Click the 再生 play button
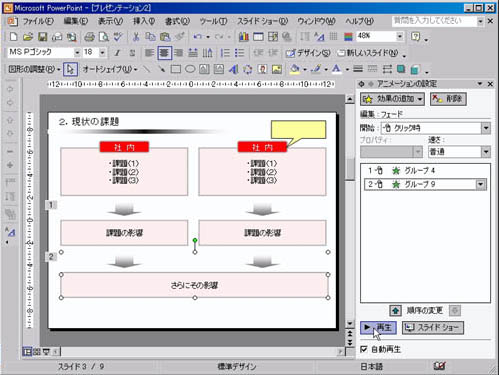The image size is (499, 375). point(378,328)
